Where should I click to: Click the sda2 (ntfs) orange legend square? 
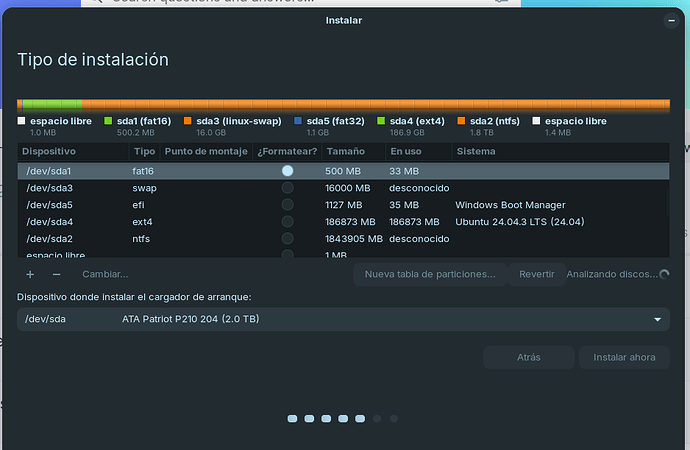coord(461,121)
